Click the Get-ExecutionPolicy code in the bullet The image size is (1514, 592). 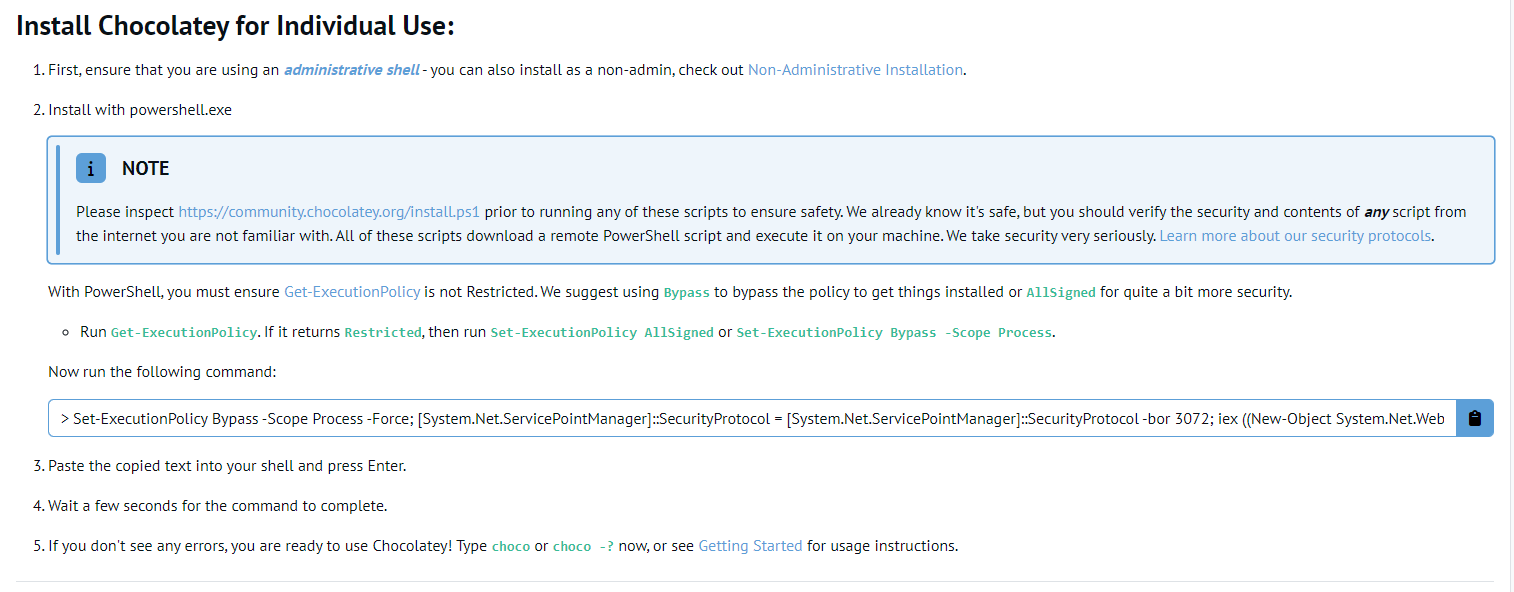coord(183,333)
